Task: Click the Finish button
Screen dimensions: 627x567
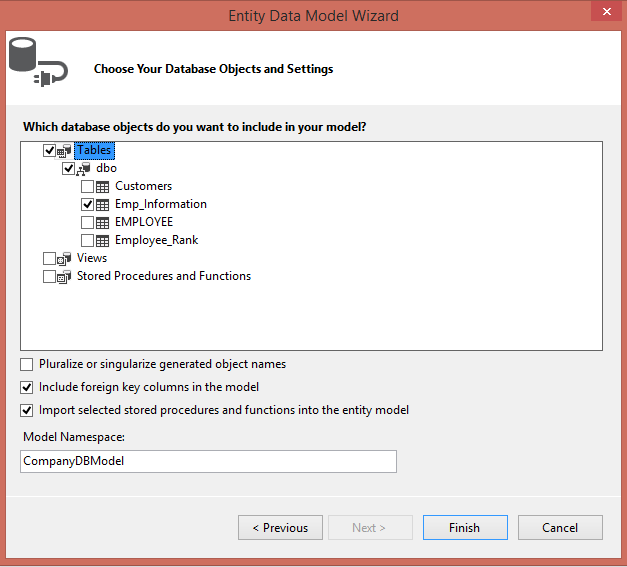Action: (x=464, y=527)
